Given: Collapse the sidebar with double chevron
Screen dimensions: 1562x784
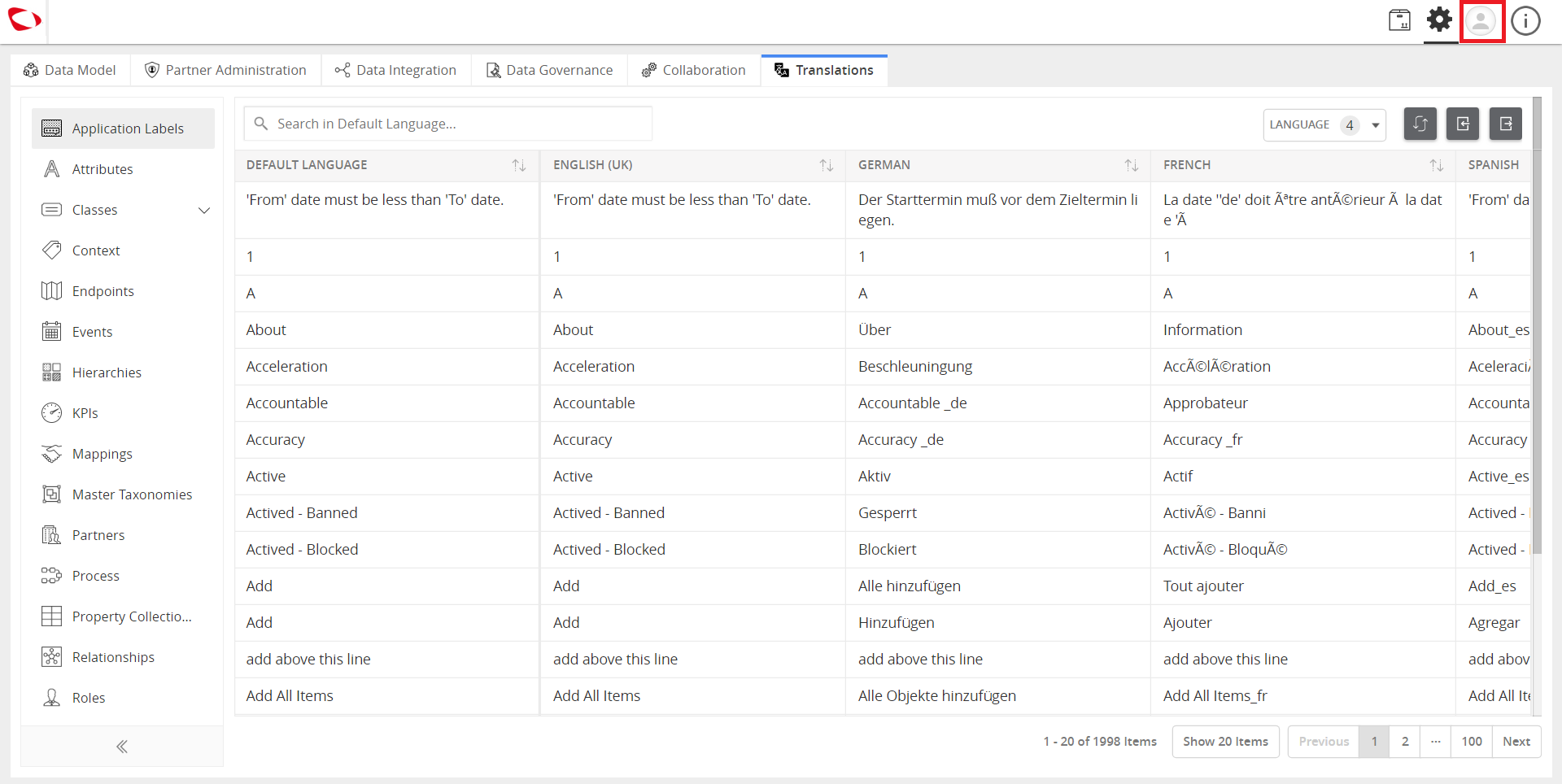Looking at the screenshot, I should point(122,747).
